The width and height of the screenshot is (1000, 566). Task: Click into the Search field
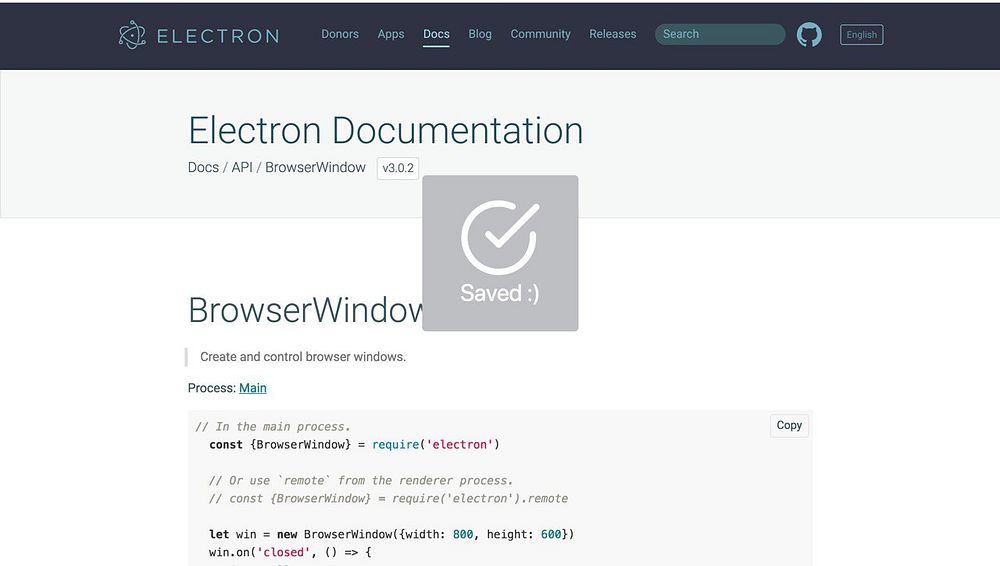pos(720,34)
